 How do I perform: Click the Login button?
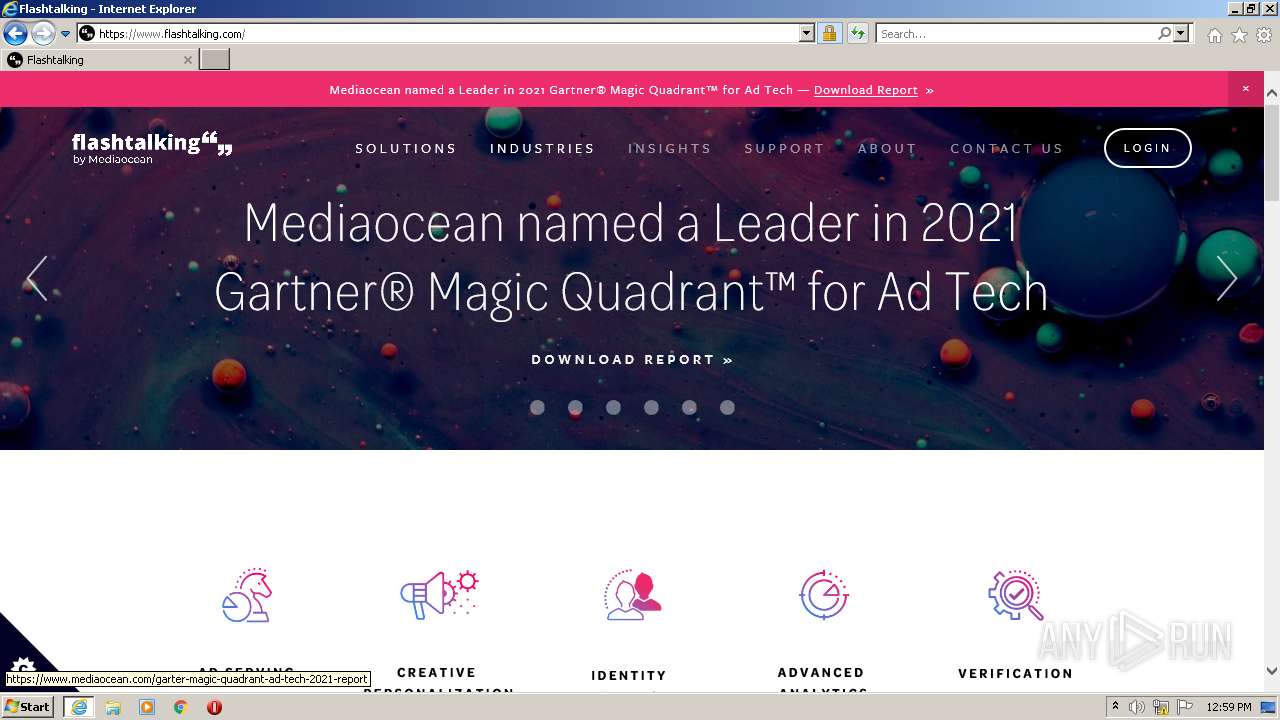1147,148
